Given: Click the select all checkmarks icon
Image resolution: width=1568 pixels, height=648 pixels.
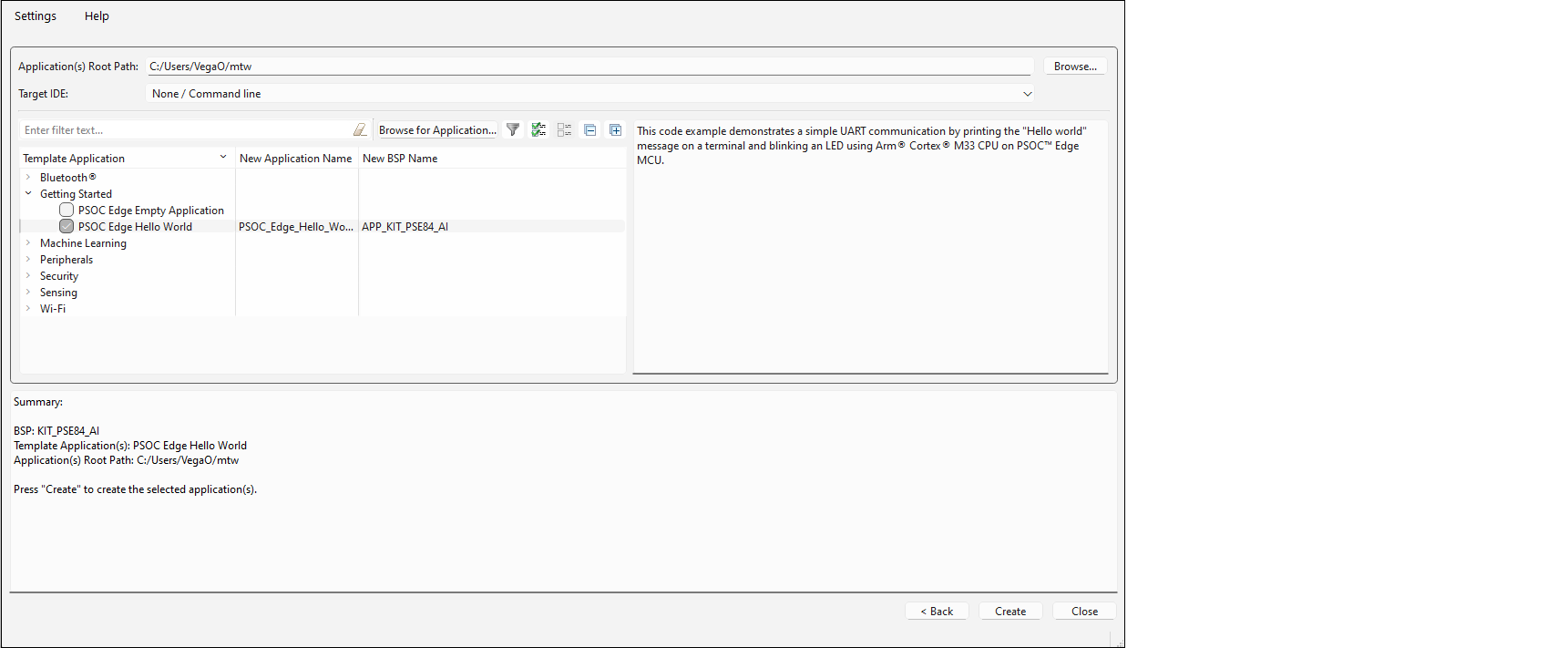Looking at the screenshot, I should click(538, 130).
